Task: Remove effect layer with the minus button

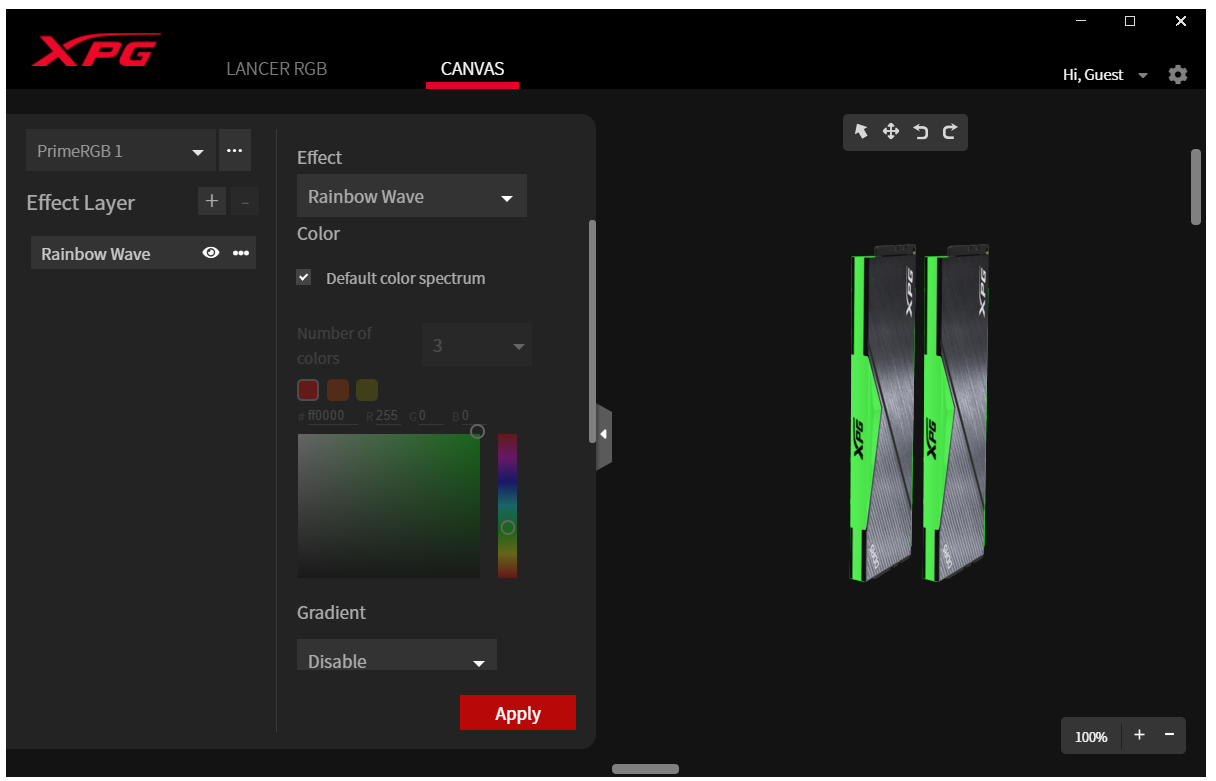Action: (x=245, y=201)
